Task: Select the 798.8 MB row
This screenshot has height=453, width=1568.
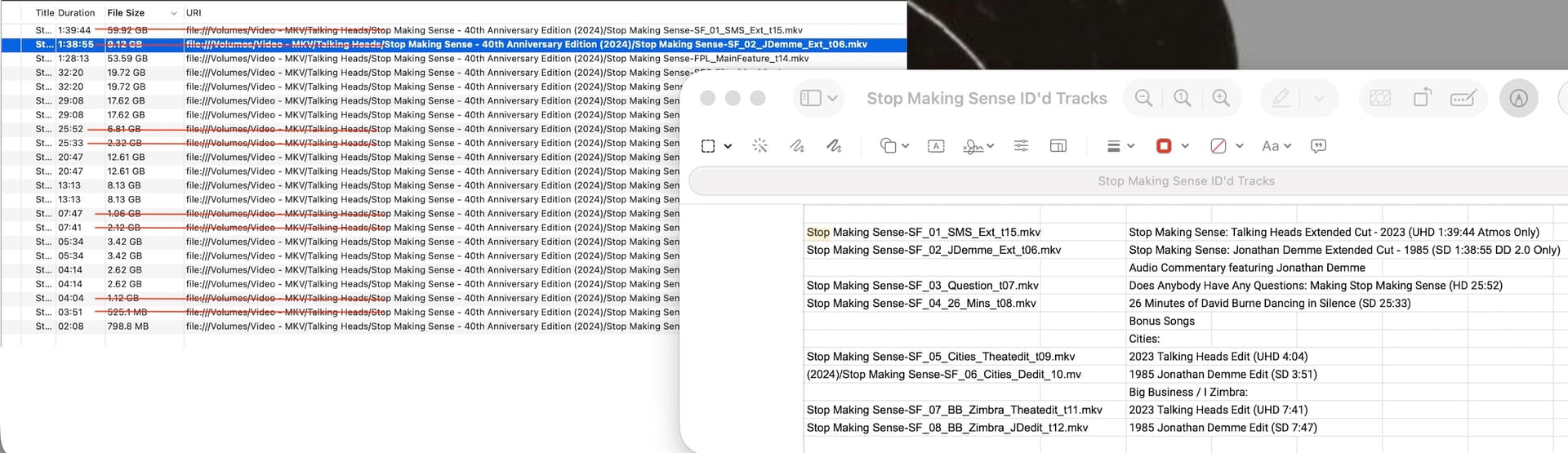Action: pos(340,326)
